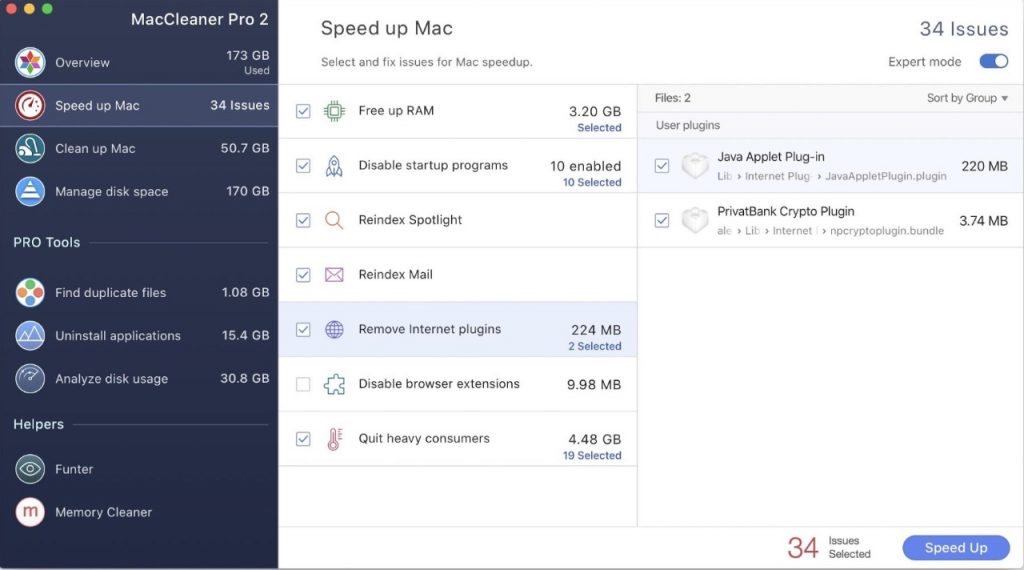Select the Quit heavy consumers label
Screen dimensions: 1024x570
pos(424,439)
